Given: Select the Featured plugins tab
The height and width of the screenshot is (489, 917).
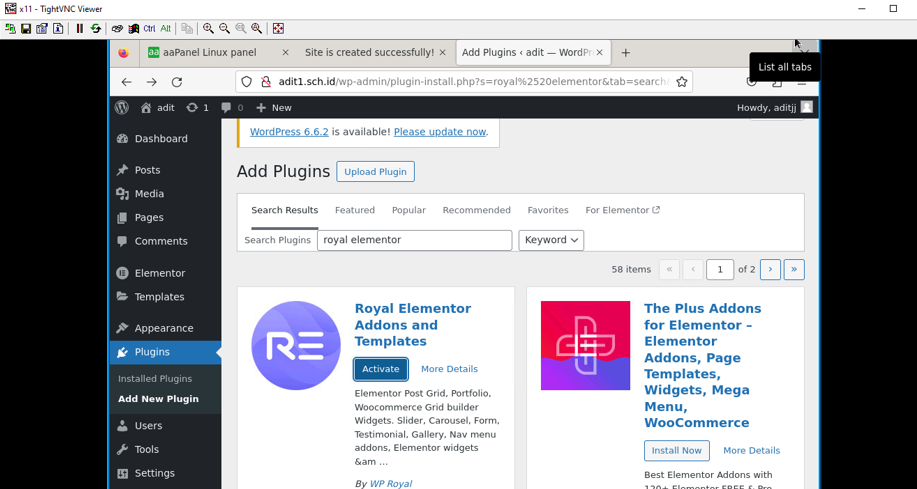Looking at the screenshot, I should click(x=355, y=210).
